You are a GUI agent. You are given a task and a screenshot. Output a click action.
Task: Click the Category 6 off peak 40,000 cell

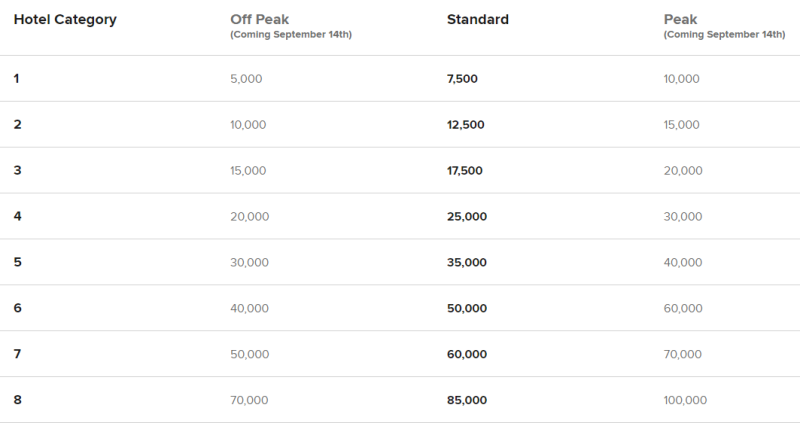pos(250,309)
